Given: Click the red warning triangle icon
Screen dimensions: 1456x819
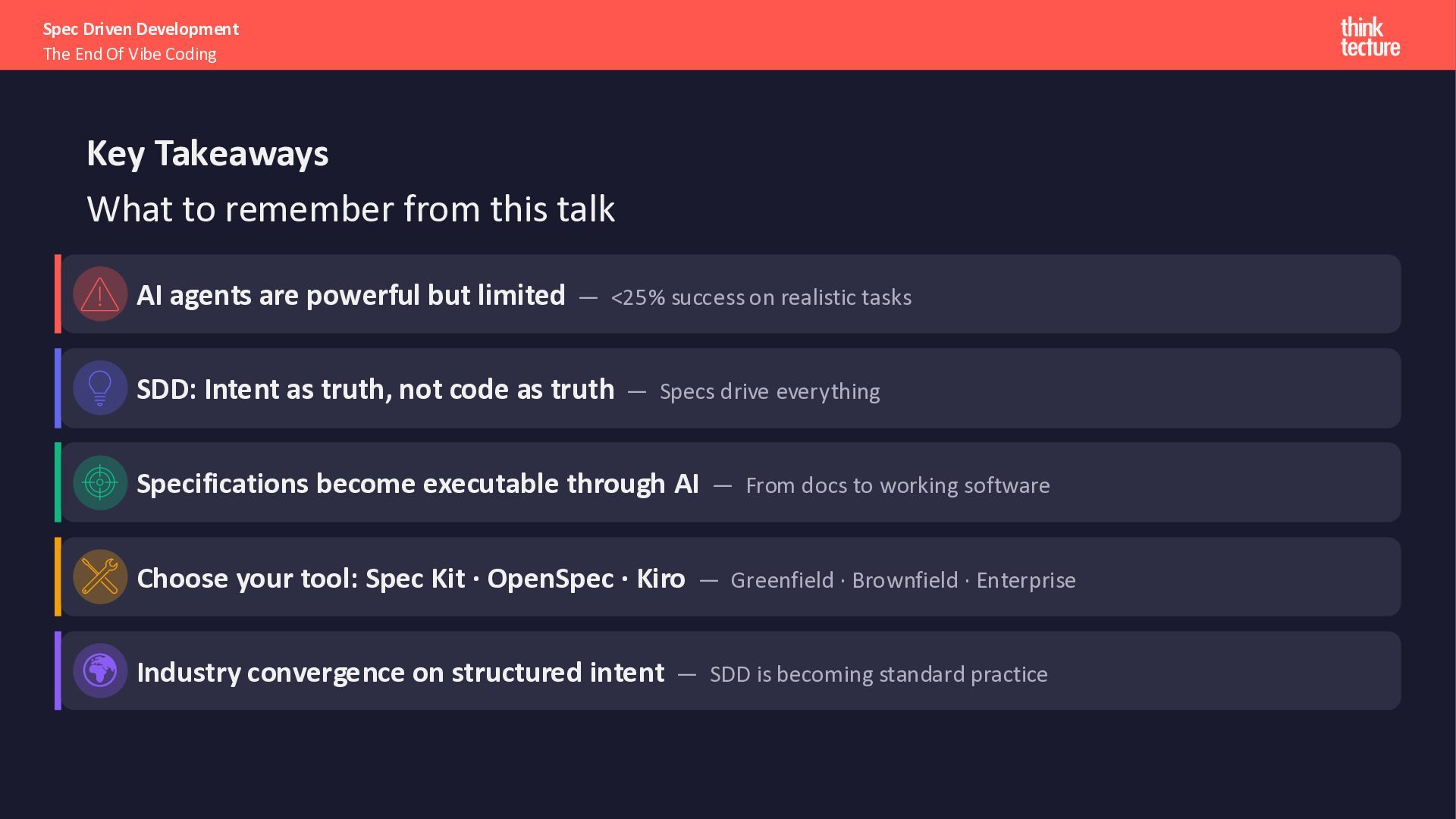Looking at the screenshot, I should tap(100, 294).
